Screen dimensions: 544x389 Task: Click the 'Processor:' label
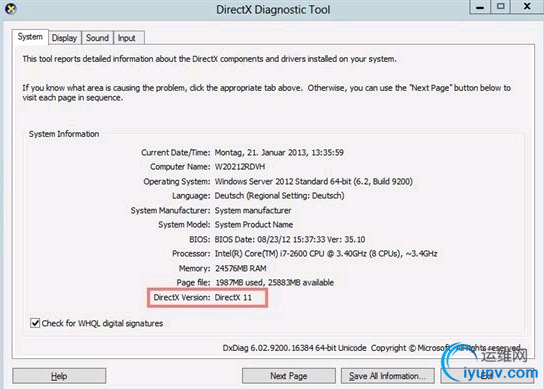[191, 254]
